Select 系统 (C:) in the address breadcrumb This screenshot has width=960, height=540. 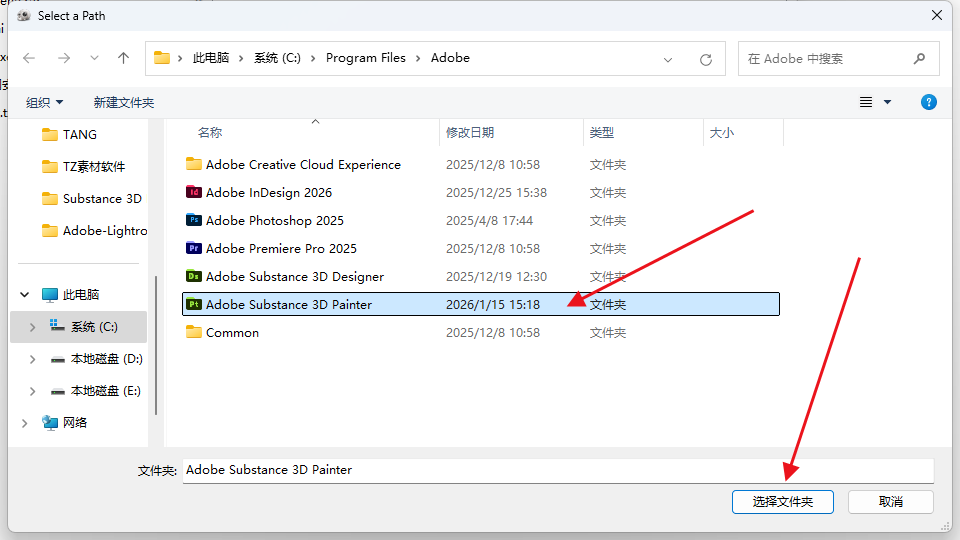pyautogui.click(x=277, y=58)
